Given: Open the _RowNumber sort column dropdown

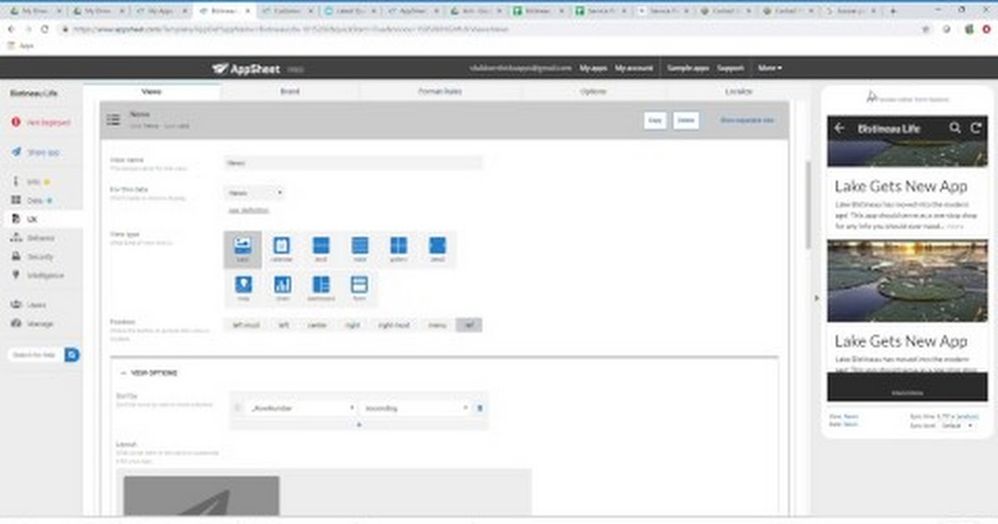Looking at the screenshot, I should pyautogui.click(x=302, y=408).
